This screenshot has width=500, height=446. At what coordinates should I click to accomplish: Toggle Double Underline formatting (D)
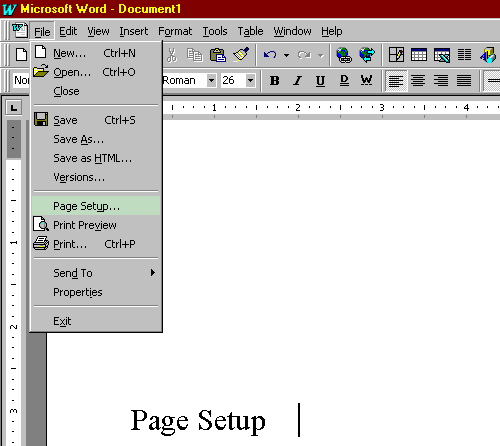[344, 80]
